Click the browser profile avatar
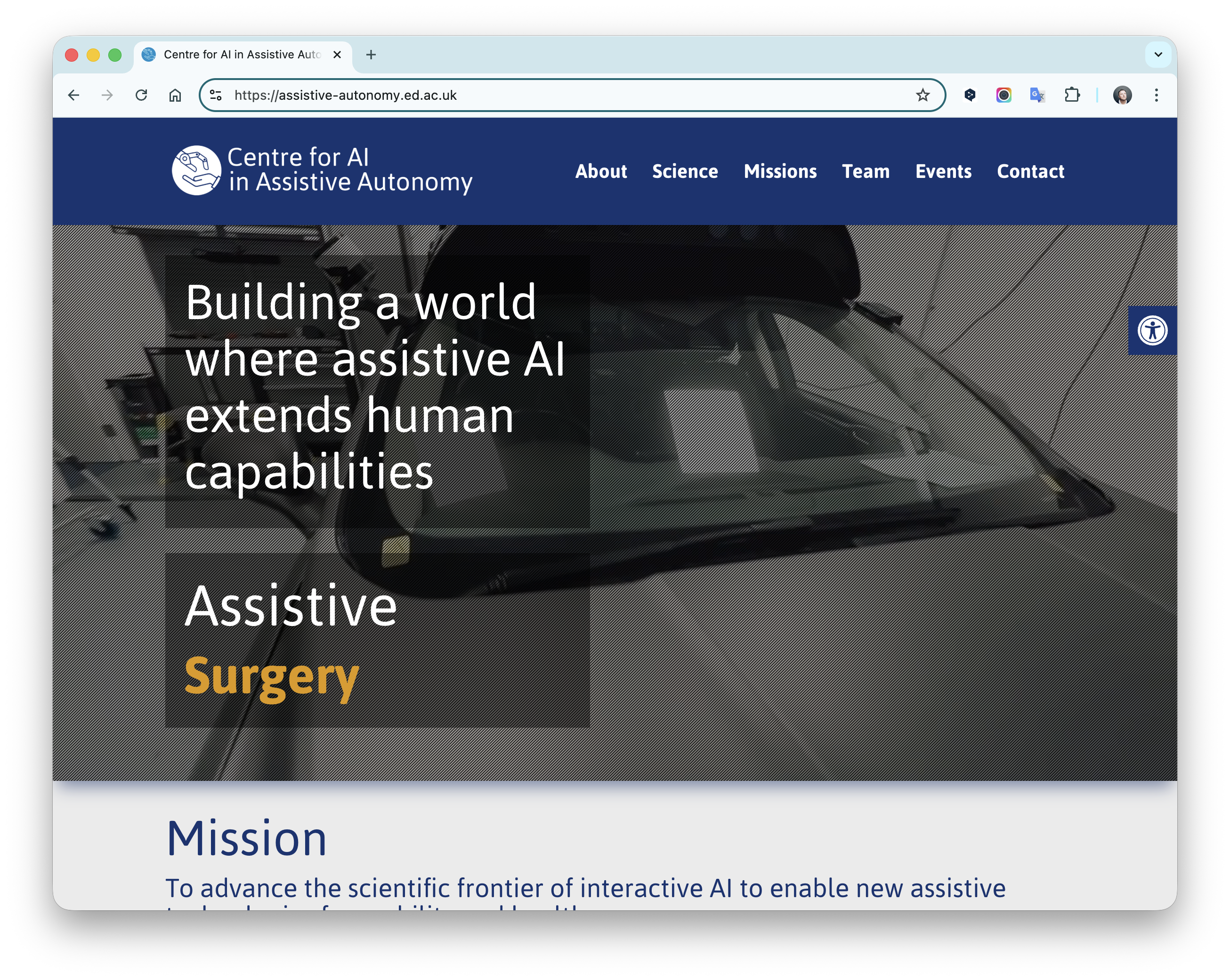 (1122, 95)
